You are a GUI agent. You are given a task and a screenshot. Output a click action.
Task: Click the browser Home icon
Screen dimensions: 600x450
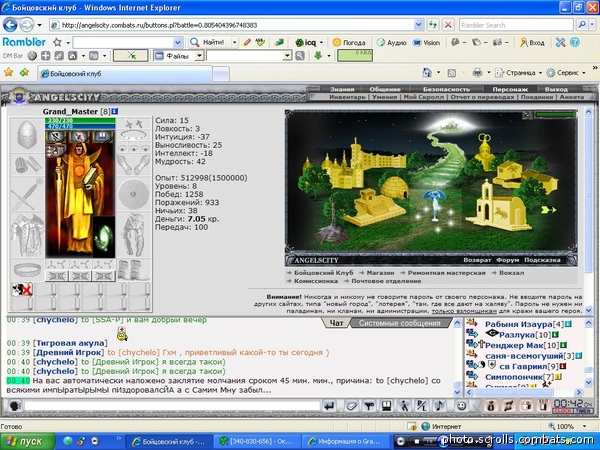point(427,72)
